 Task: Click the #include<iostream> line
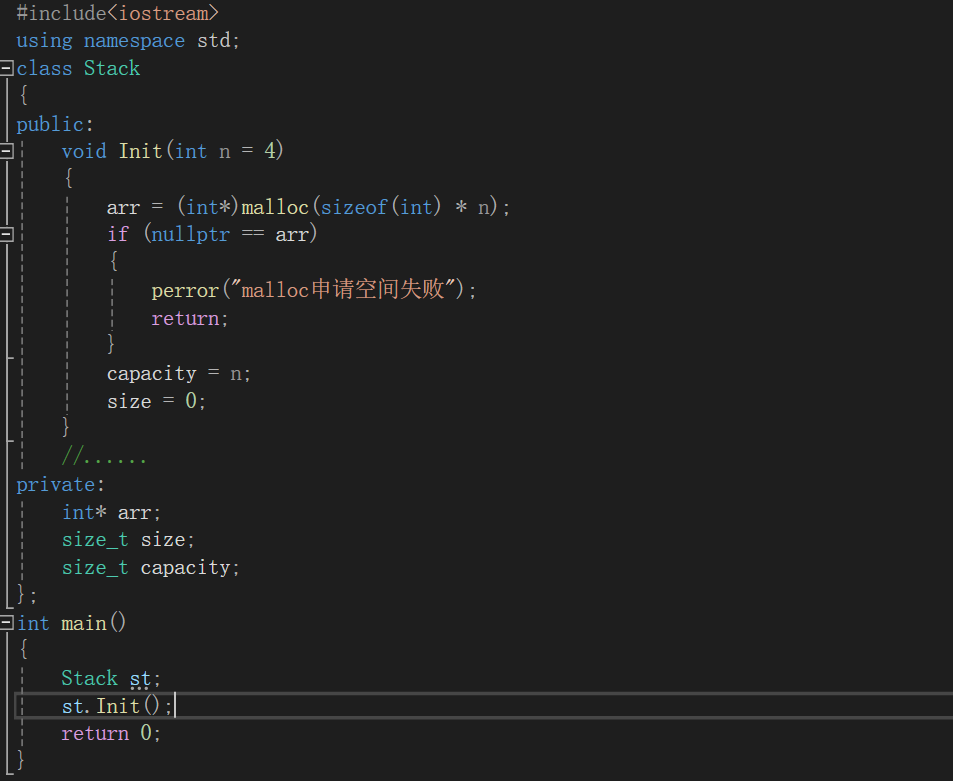pos(117,13)
